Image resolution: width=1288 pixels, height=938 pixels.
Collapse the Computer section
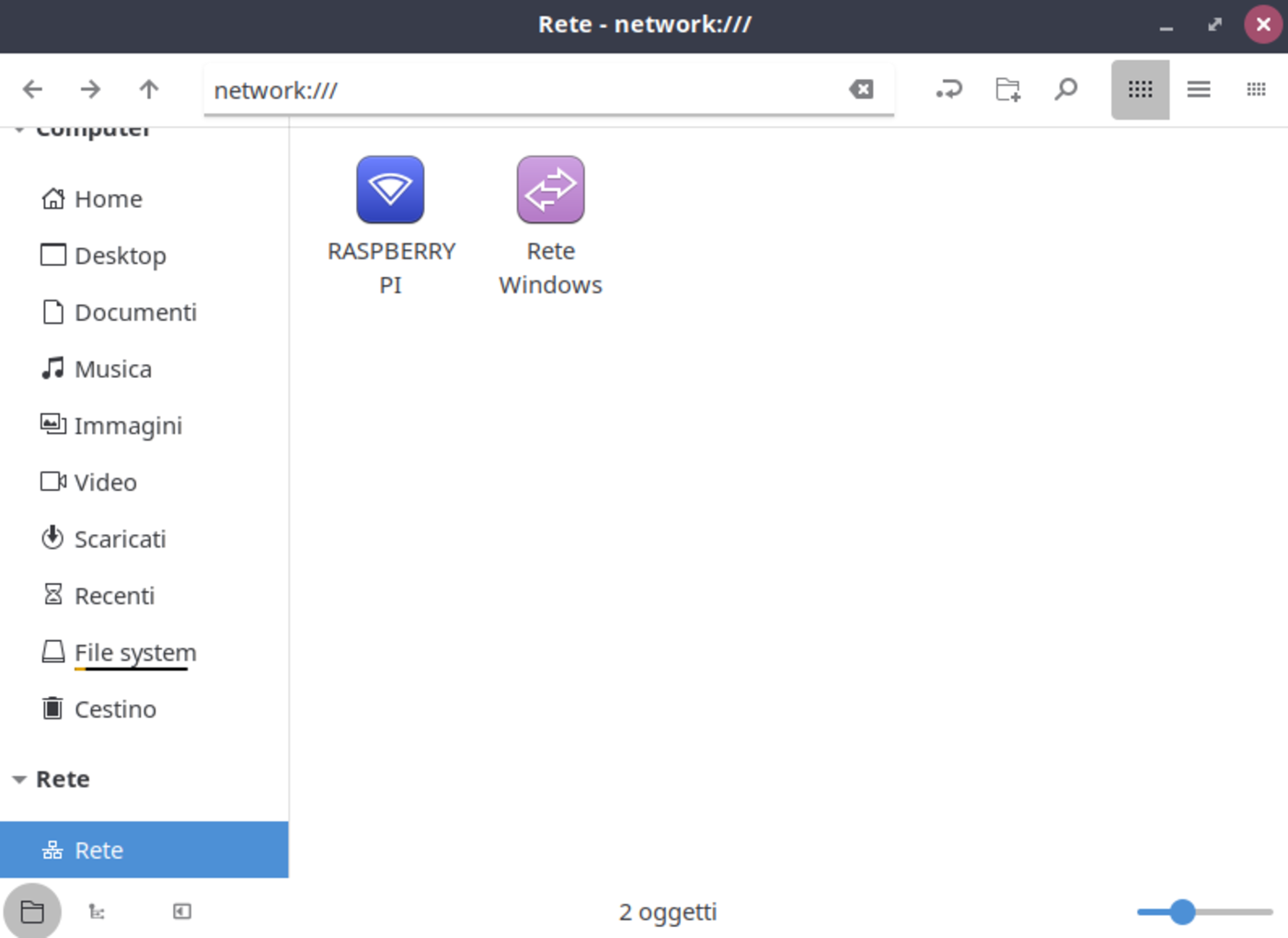18,129
